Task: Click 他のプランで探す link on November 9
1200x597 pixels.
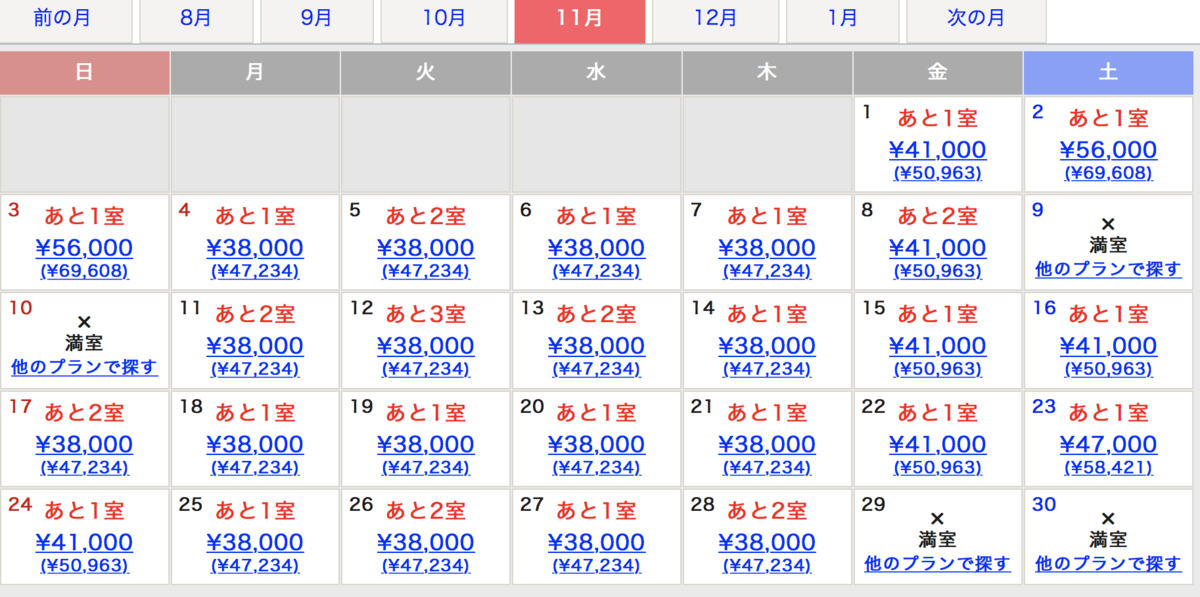Action: click(x=1108, y=269)
